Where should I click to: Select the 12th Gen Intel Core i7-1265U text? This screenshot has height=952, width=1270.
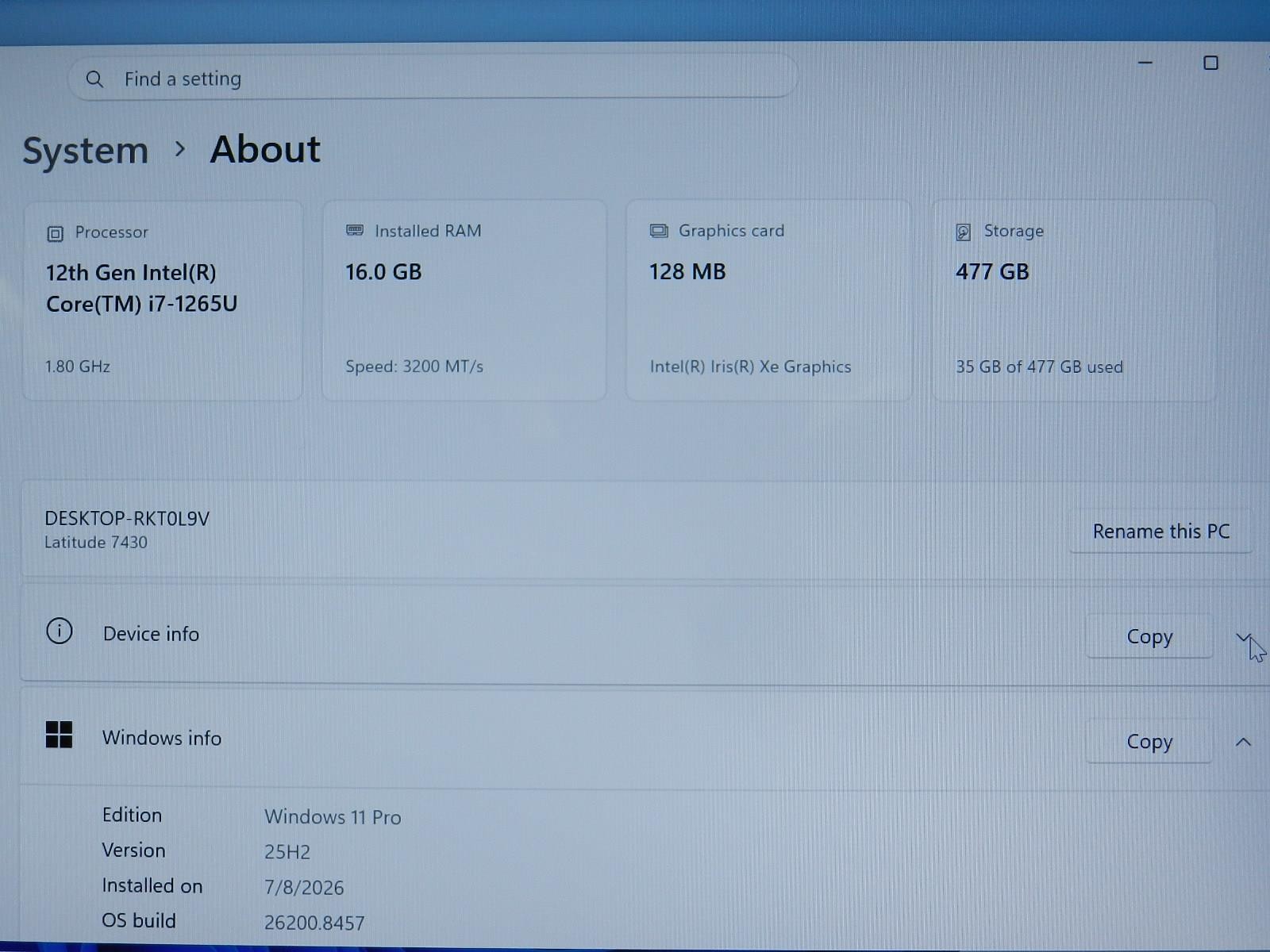[x=141, y=288]
